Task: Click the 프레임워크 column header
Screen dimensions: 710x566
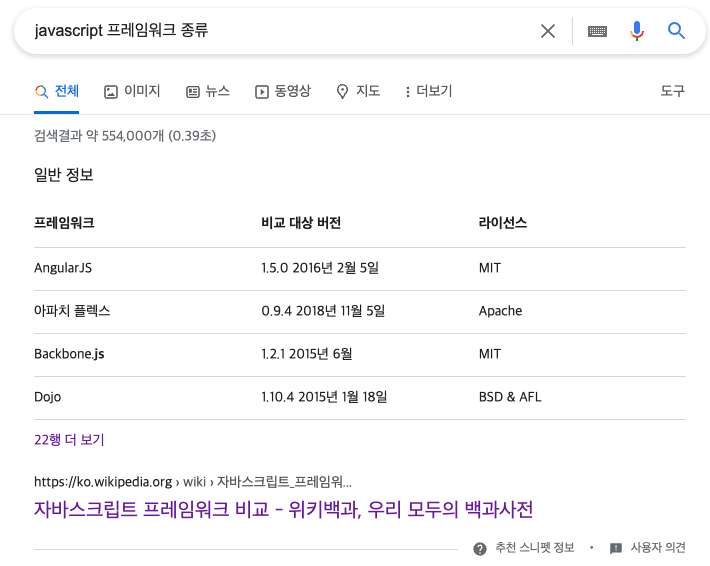Action: [x=64, y=223]
